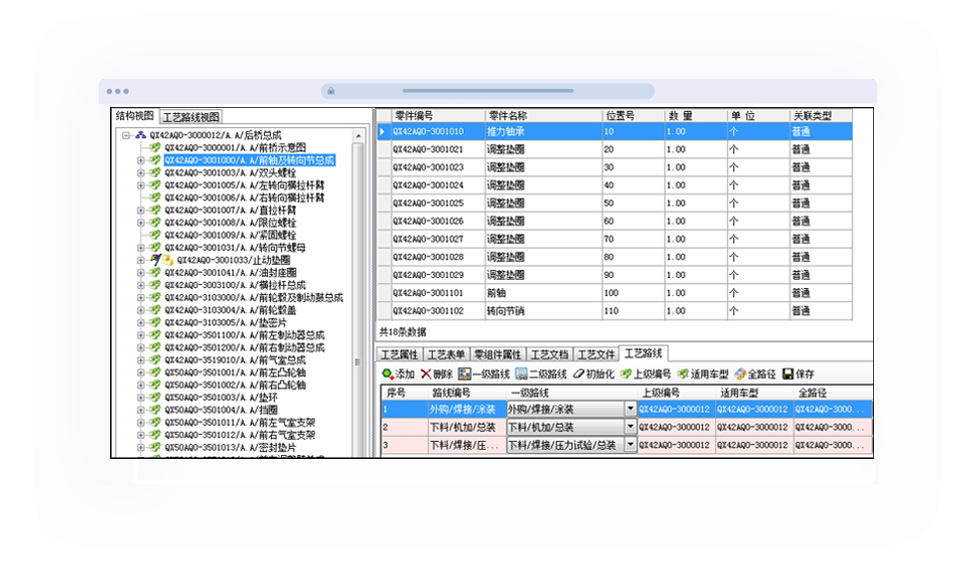Click the 初始化 eraser icon
Image resolution: width=975 pixels, height=564 pixels.
pos(578,374)
